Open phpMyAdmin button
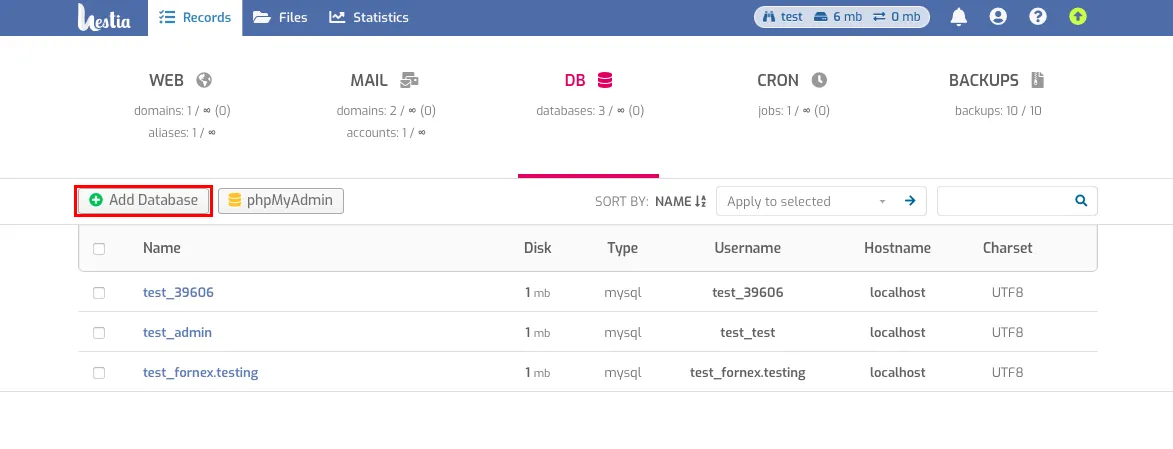 click(281, 201)
